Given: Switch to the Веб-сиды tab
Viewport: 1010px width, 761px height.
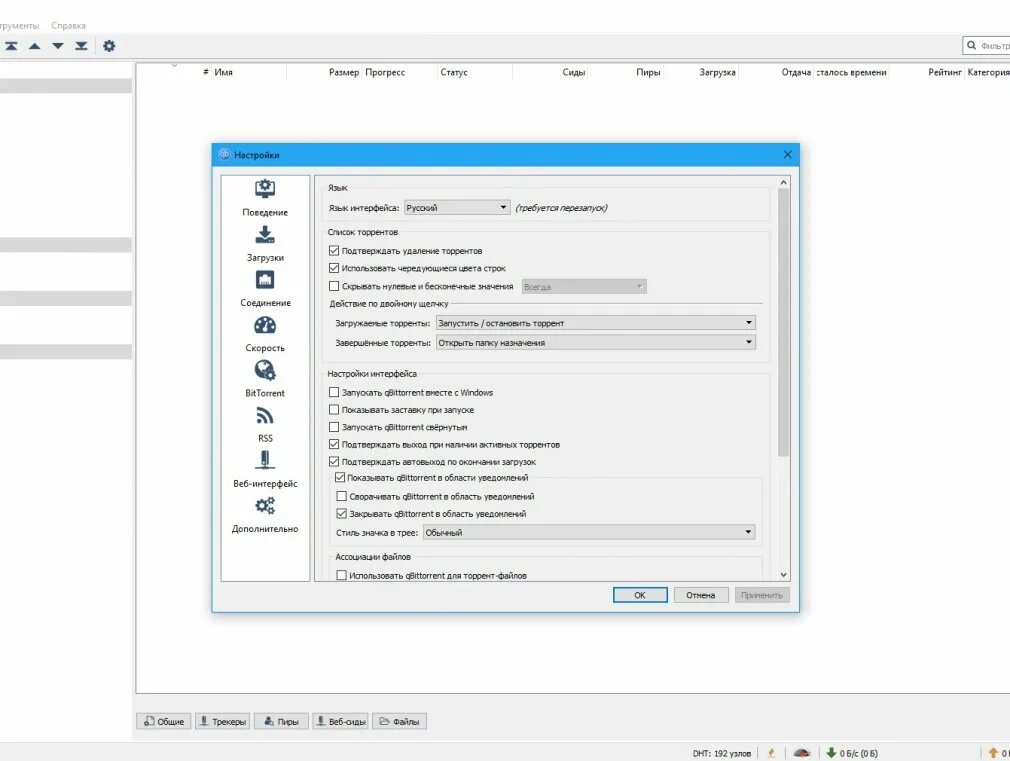Looking at the screenshot, I should pos(341,721).
